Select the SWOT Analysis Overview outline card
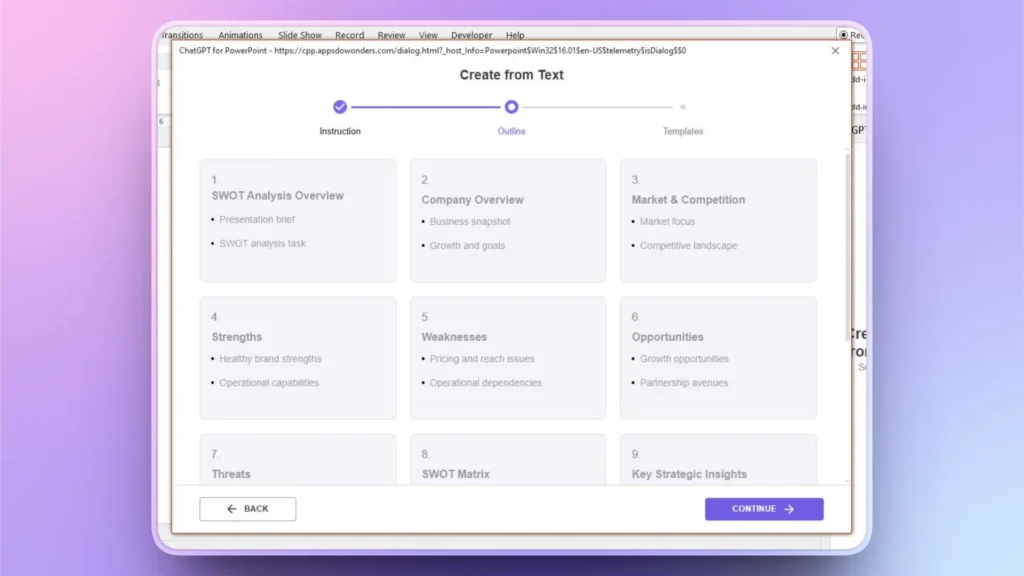This screenshot has width=1024, height=576. pyautogui.click(x=297, y=220)
